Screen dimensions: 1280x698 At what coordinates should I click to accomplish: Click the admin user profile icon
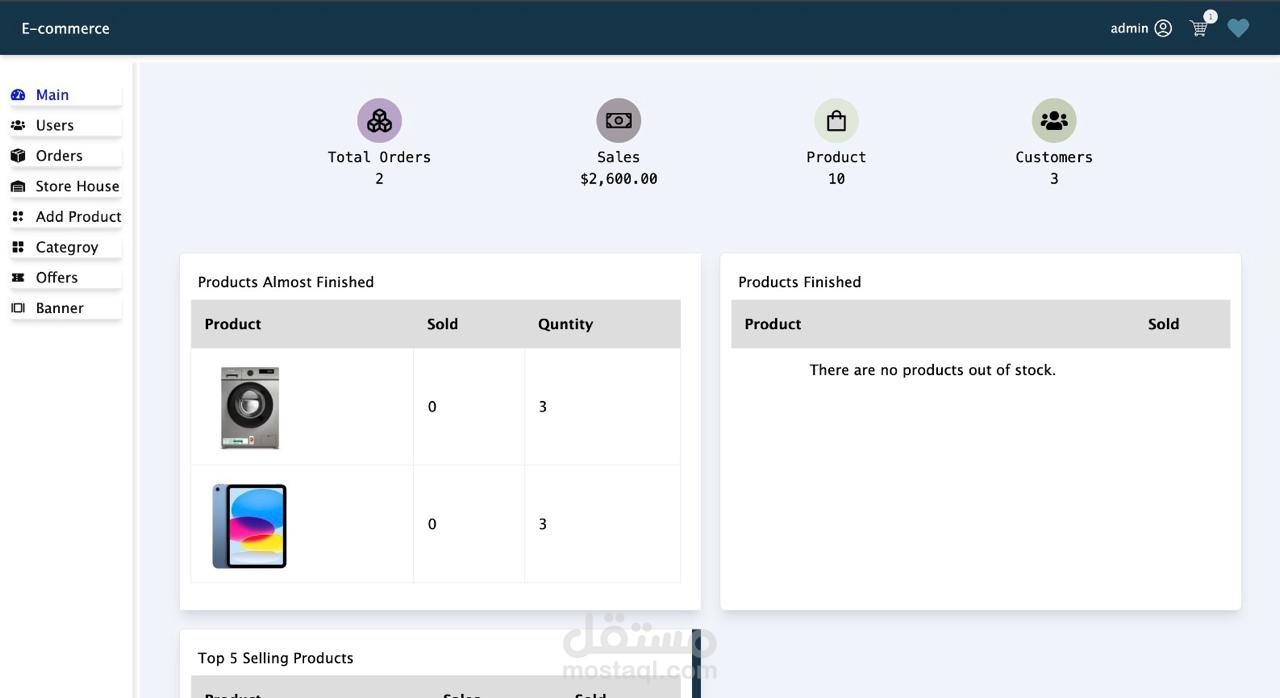pyautogui.click(x=1163, y=29)
